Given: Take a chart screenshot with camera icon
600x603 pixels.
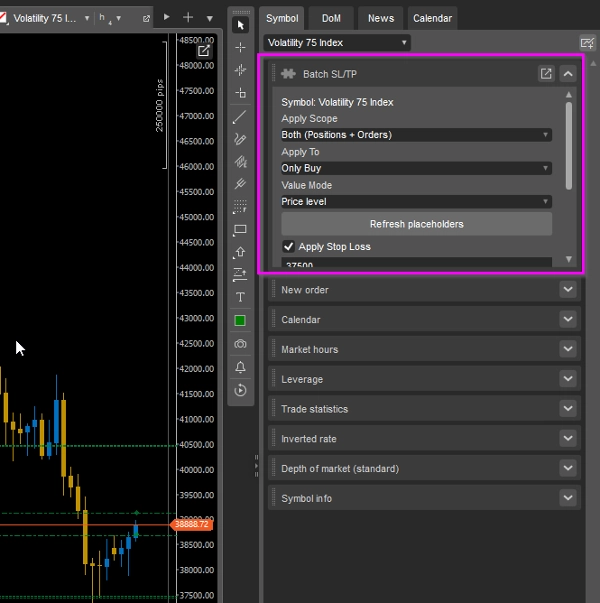Looking at the screenshot, I should (240, 344).
